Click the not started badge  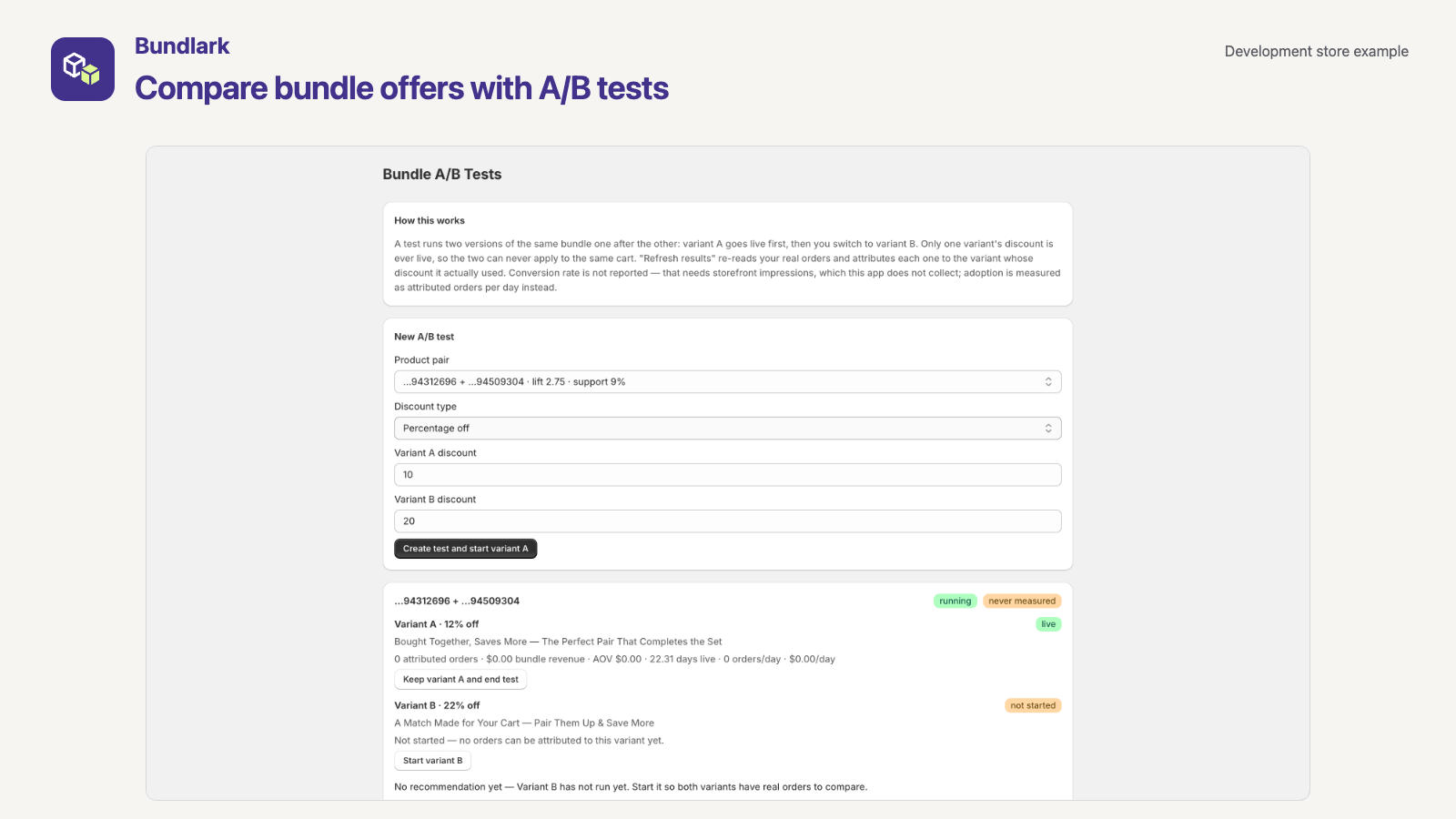point(1033,705)
